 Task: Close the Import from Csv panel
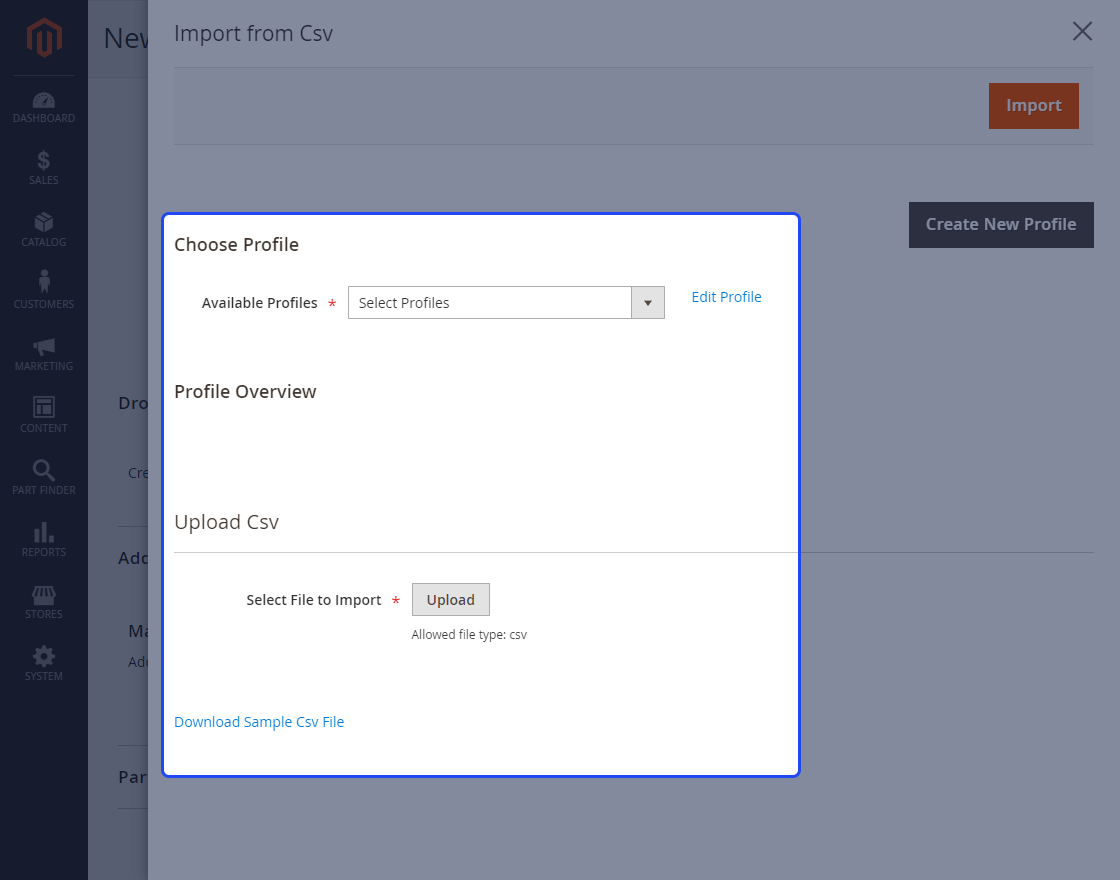tap(1082, 31)
